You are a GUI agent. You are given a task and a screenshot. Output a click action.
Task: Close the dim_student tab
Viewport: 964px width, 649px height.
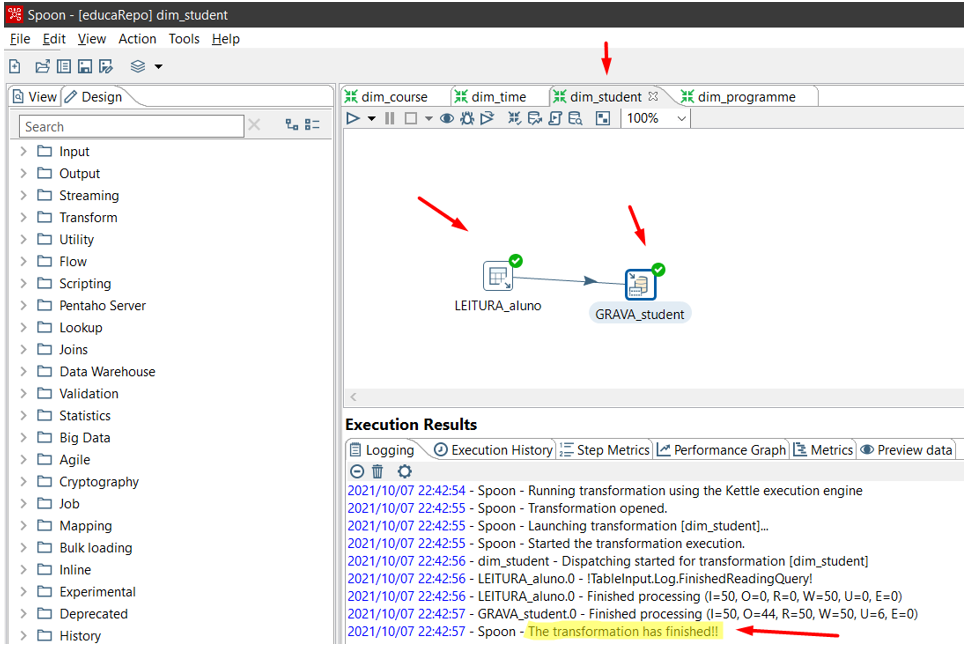pos(653,96)
